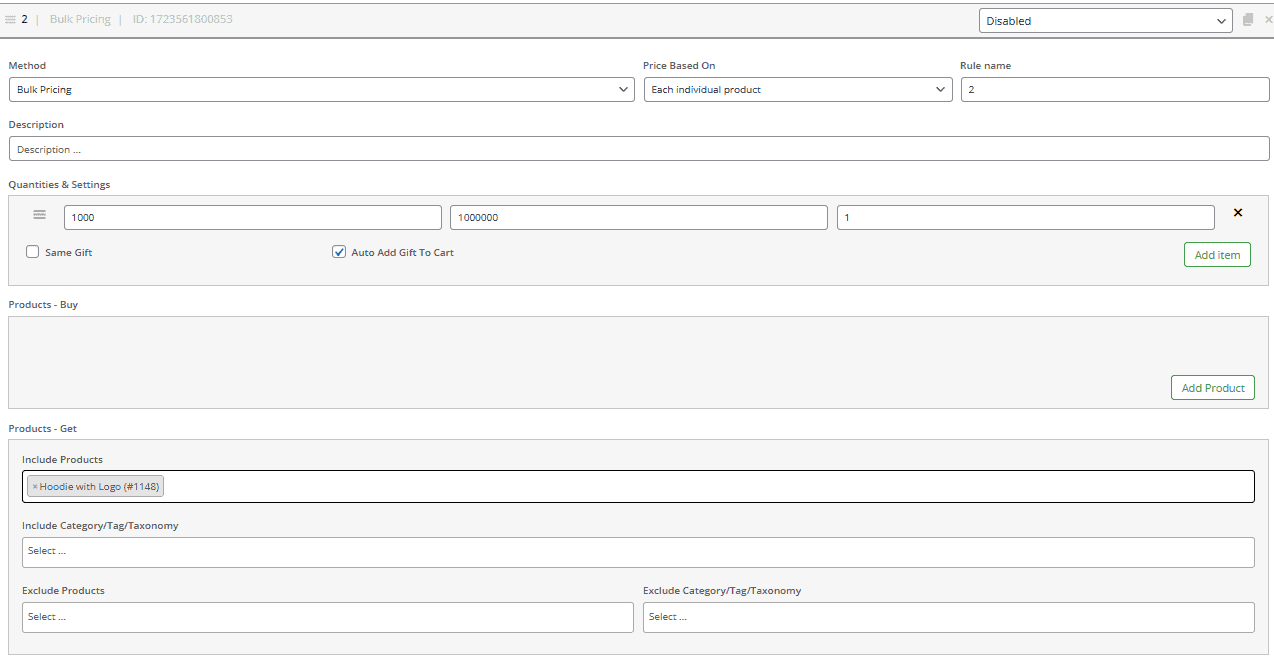
Task: Remove the Hoodie with Logo tag
Action: 35,487
